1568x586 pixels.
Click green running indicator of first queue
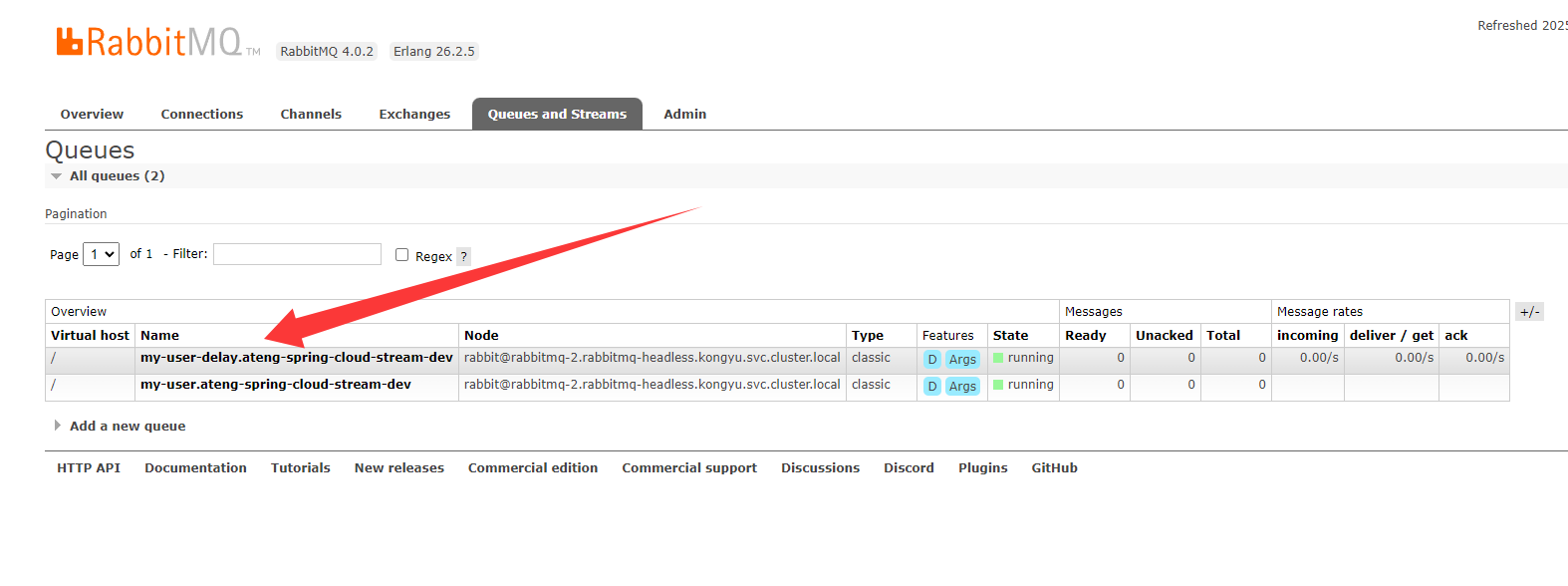[x=998, y=358]
